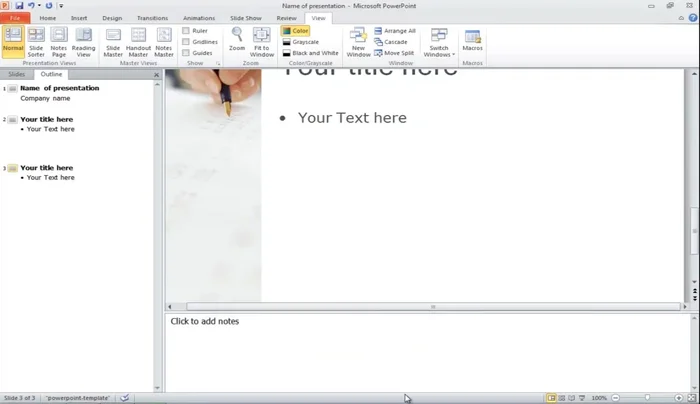
Task: Click to add notes area
Action: (x=420, y=350)
